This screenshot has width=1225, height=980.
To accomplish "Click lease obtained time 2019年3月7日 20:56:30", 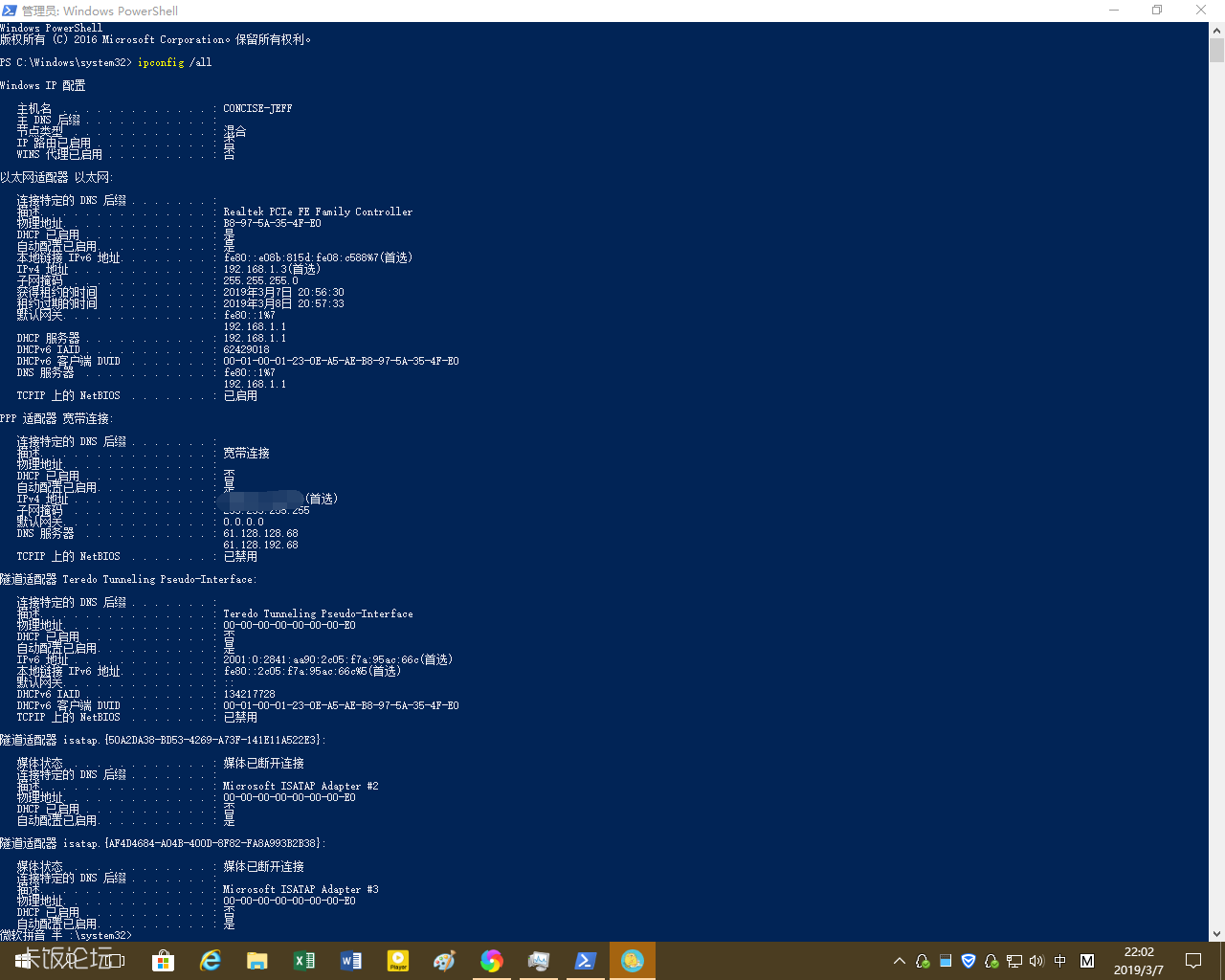I will pos(283,292).
